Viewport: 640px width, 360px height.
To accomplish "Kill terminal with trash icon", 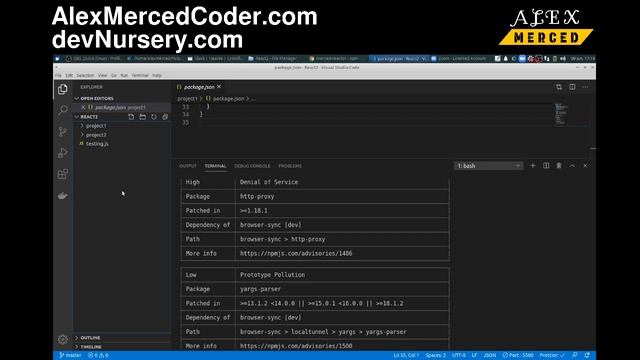I will point(559,166).
